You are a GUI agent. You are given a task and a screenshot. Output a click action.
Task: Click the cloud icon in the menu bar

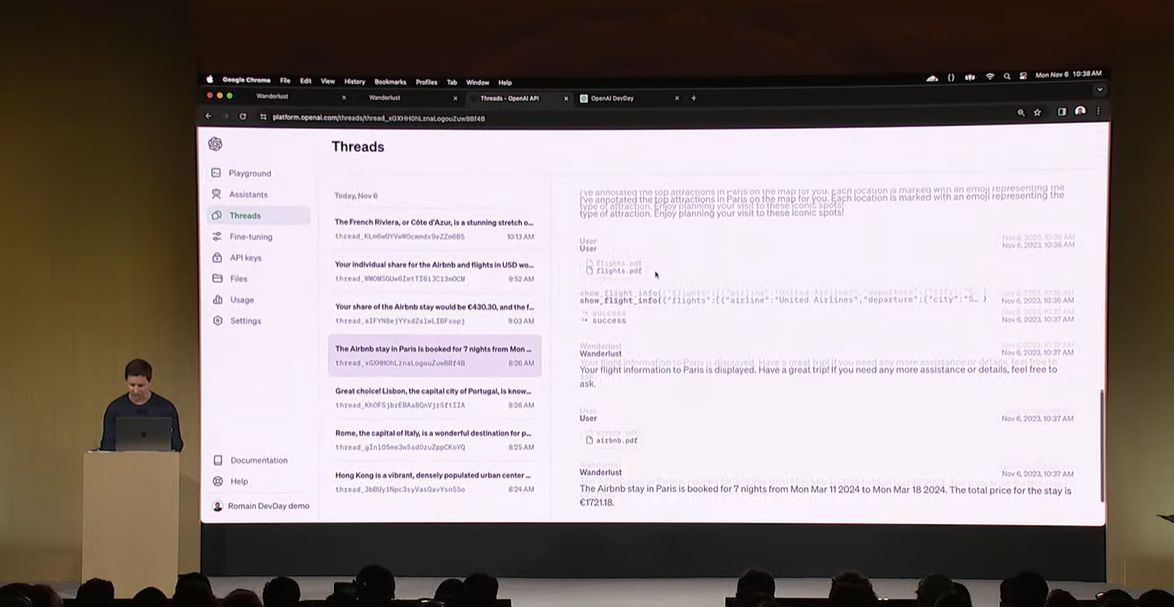(932, 77)
